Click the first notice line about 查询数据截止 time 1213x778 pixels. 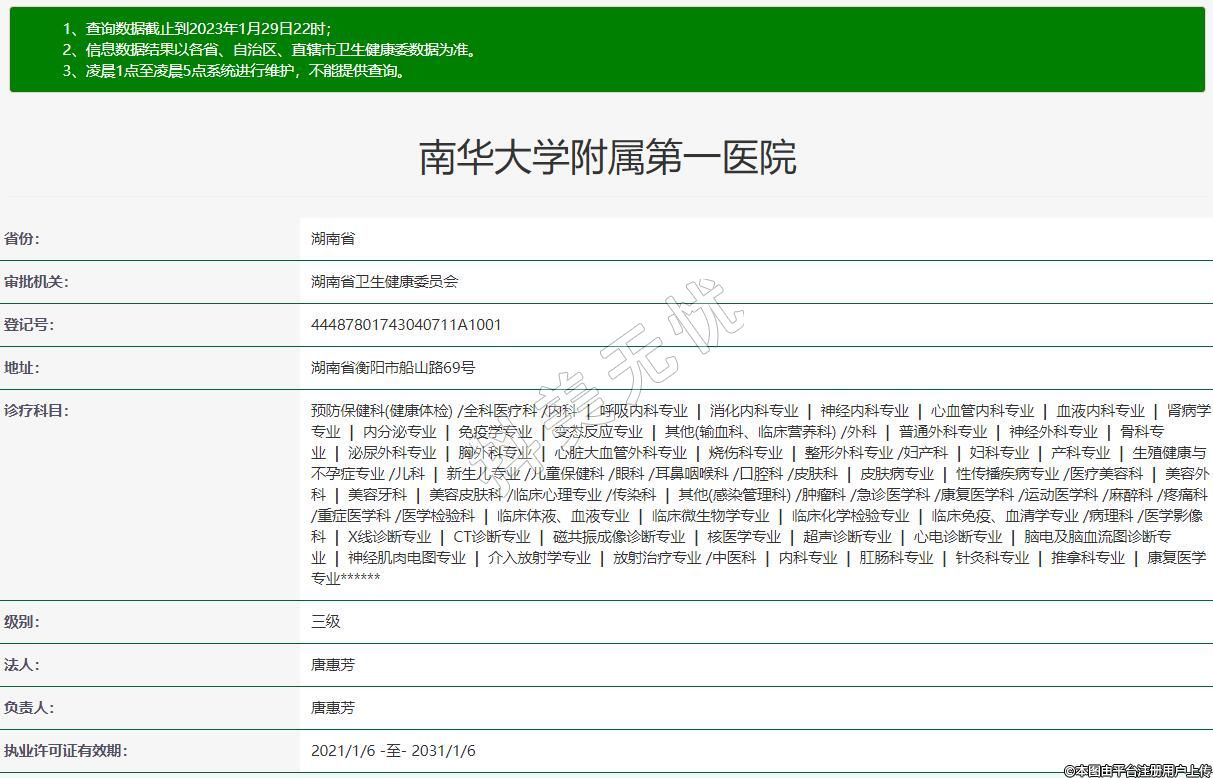pyautogui.click(x=197, y=28)
